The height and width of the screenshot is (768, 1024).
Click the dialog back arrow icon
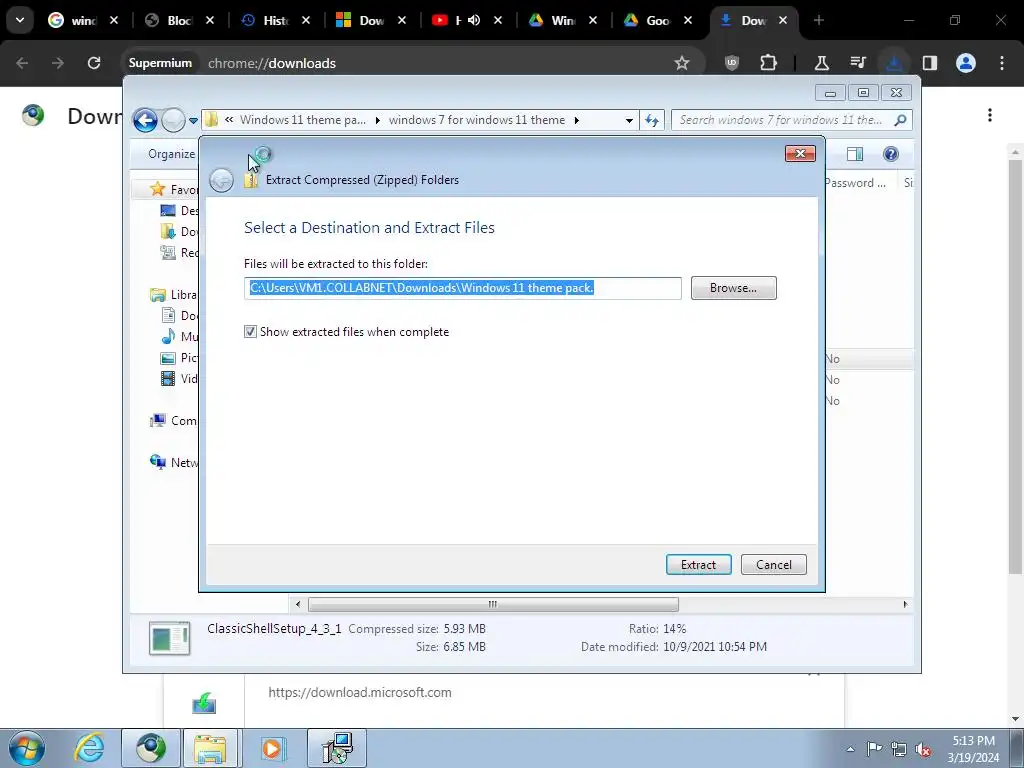point(221,180)
